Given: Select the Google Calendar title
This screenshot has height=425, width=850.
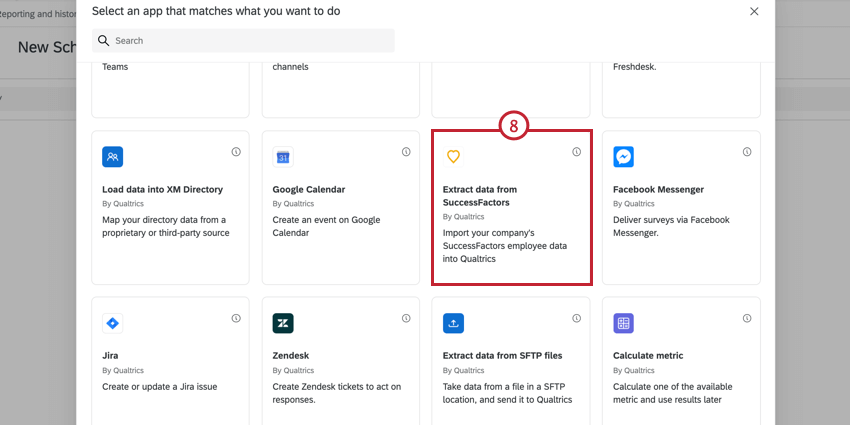Looking at the screenshot, I should pos(309,190).
